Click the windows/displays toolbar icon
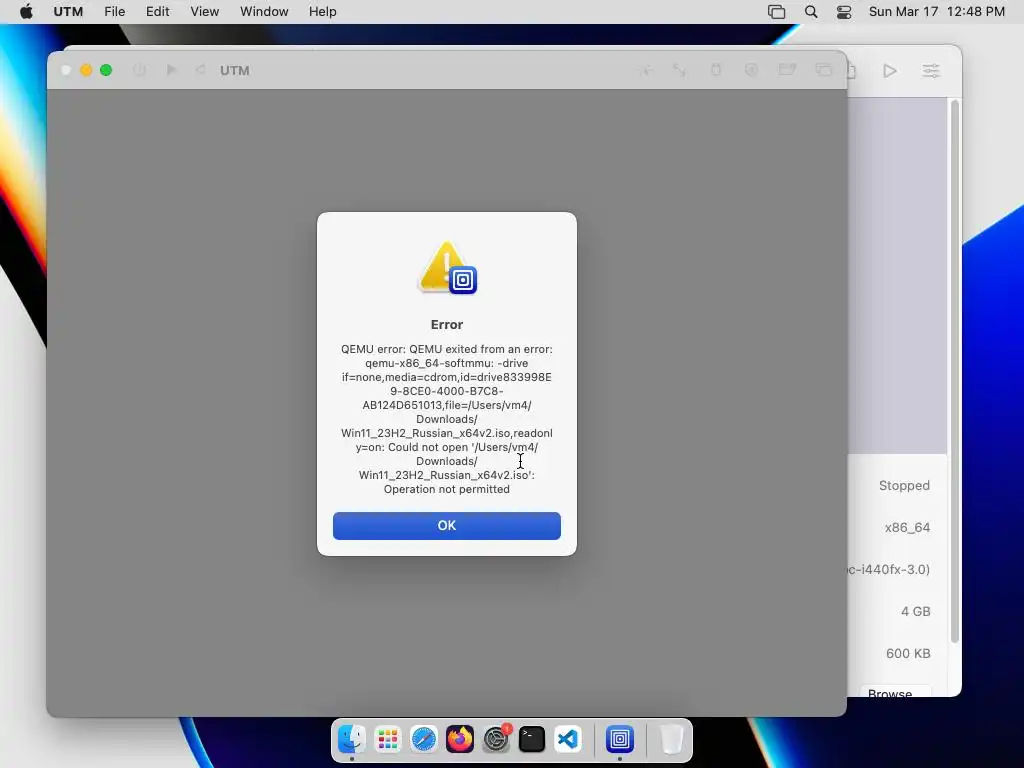 pos(824,70)
